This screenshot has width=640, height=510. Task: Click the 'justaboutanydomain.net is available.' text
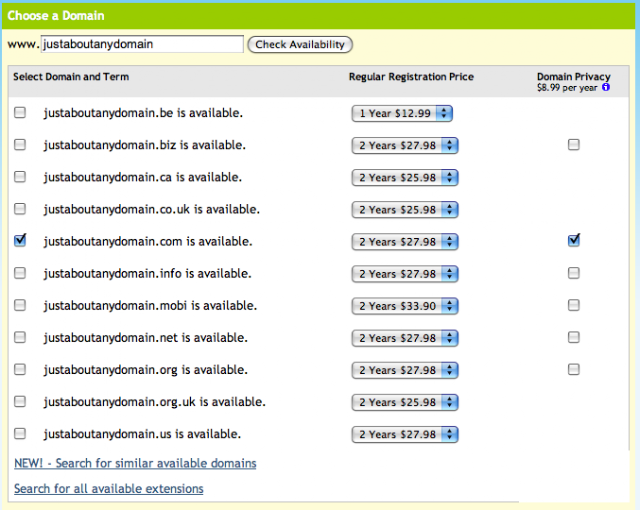tap(146, 338)
